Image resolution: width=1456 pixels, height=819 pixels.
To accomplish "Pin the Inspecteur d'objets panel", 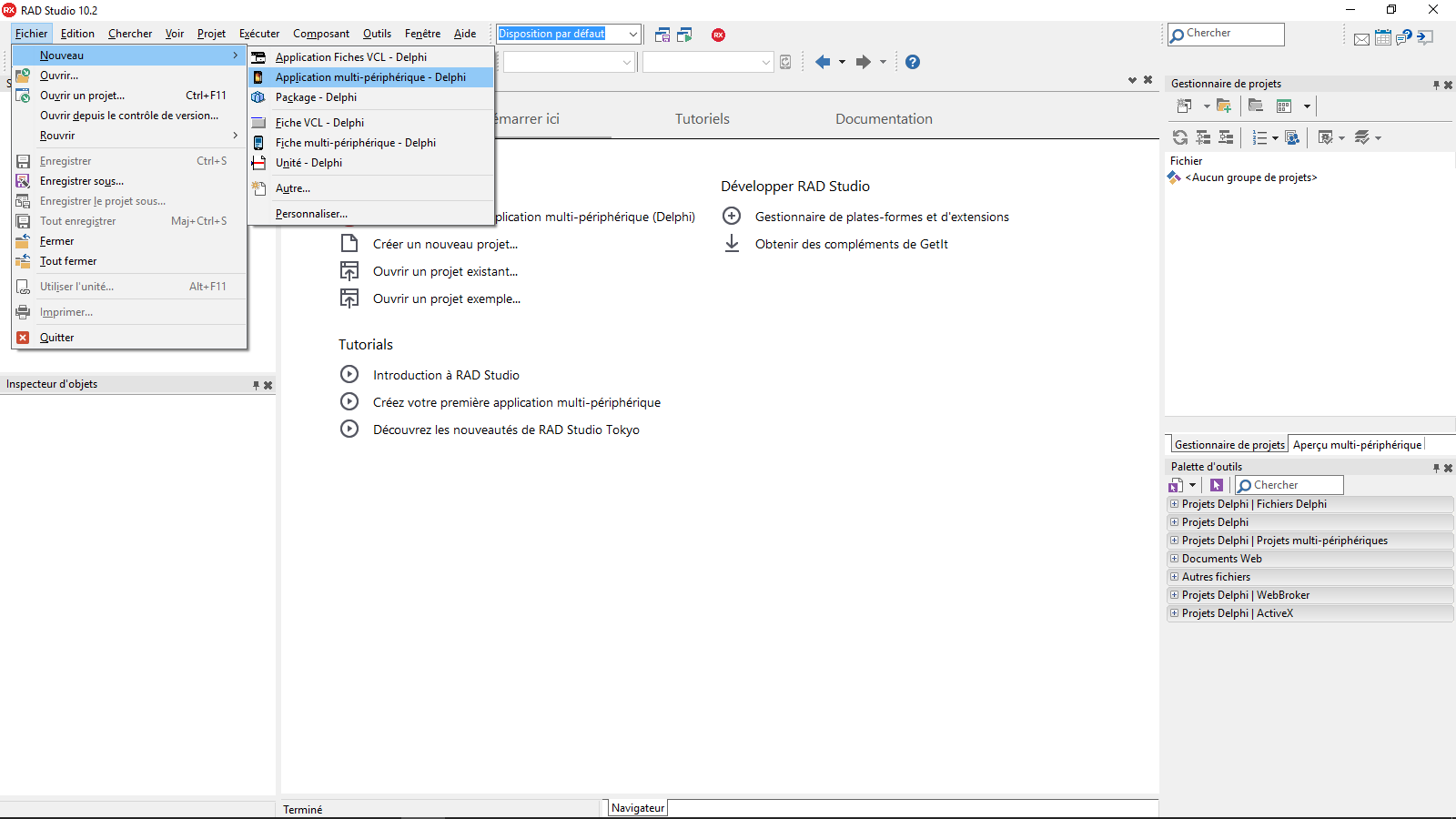I will (x=256, y=385).
